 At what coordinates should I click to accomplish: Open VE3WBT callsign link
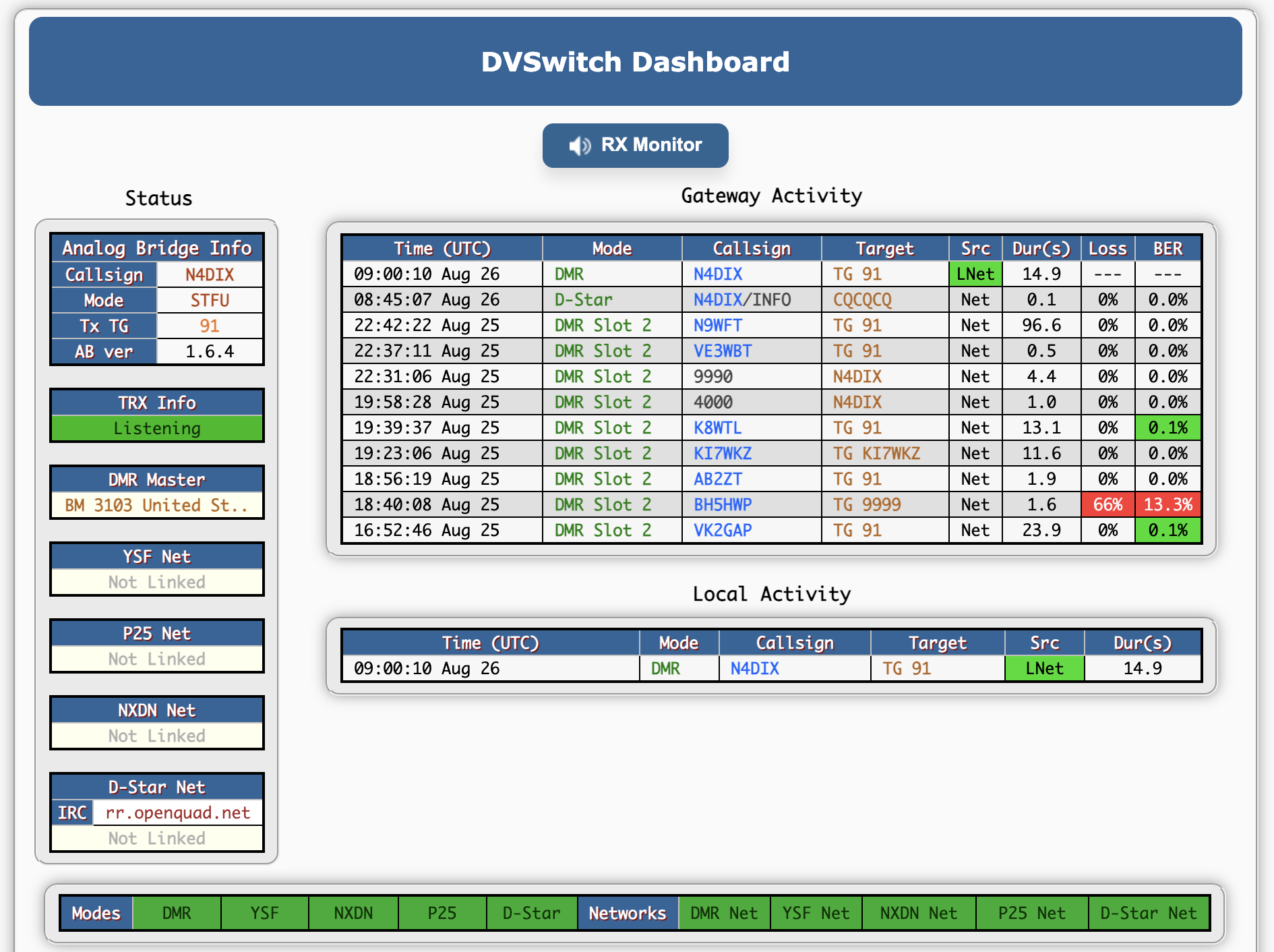click(723, 351)
